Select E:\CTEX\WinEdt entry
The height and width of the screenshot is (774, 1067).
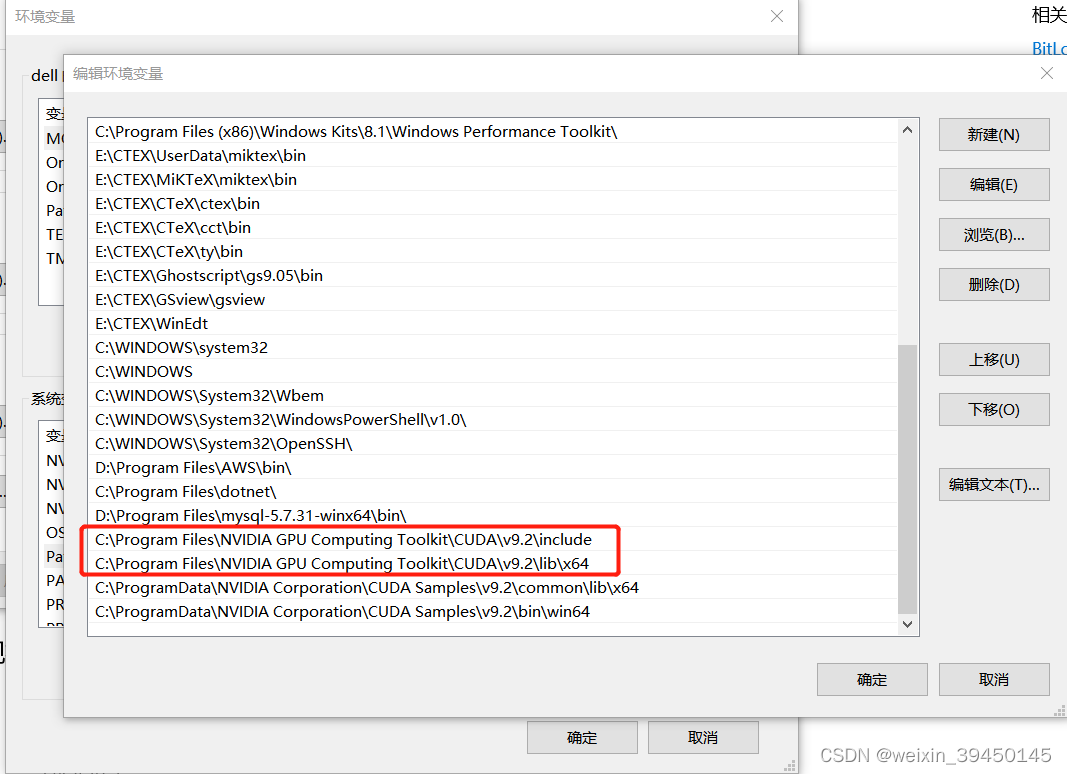click(493, 323)
